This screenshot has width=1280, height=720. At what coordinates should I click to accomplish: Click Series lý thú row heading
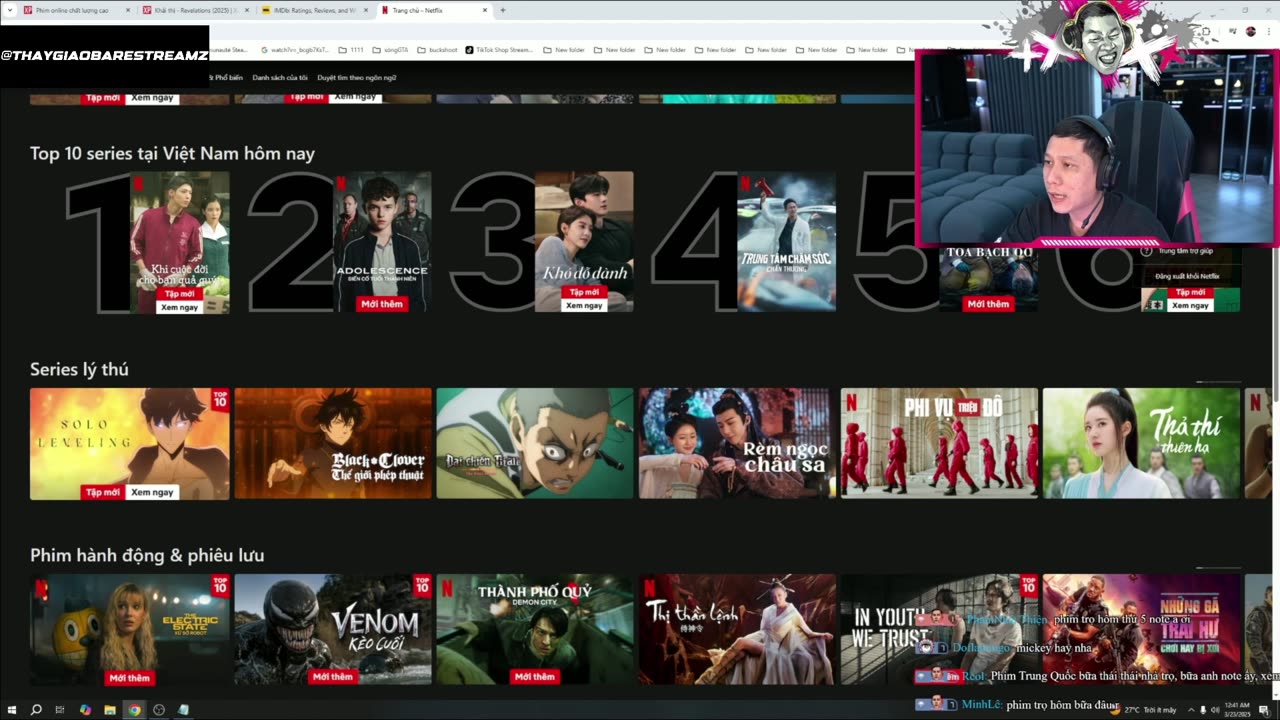point(79,369)
